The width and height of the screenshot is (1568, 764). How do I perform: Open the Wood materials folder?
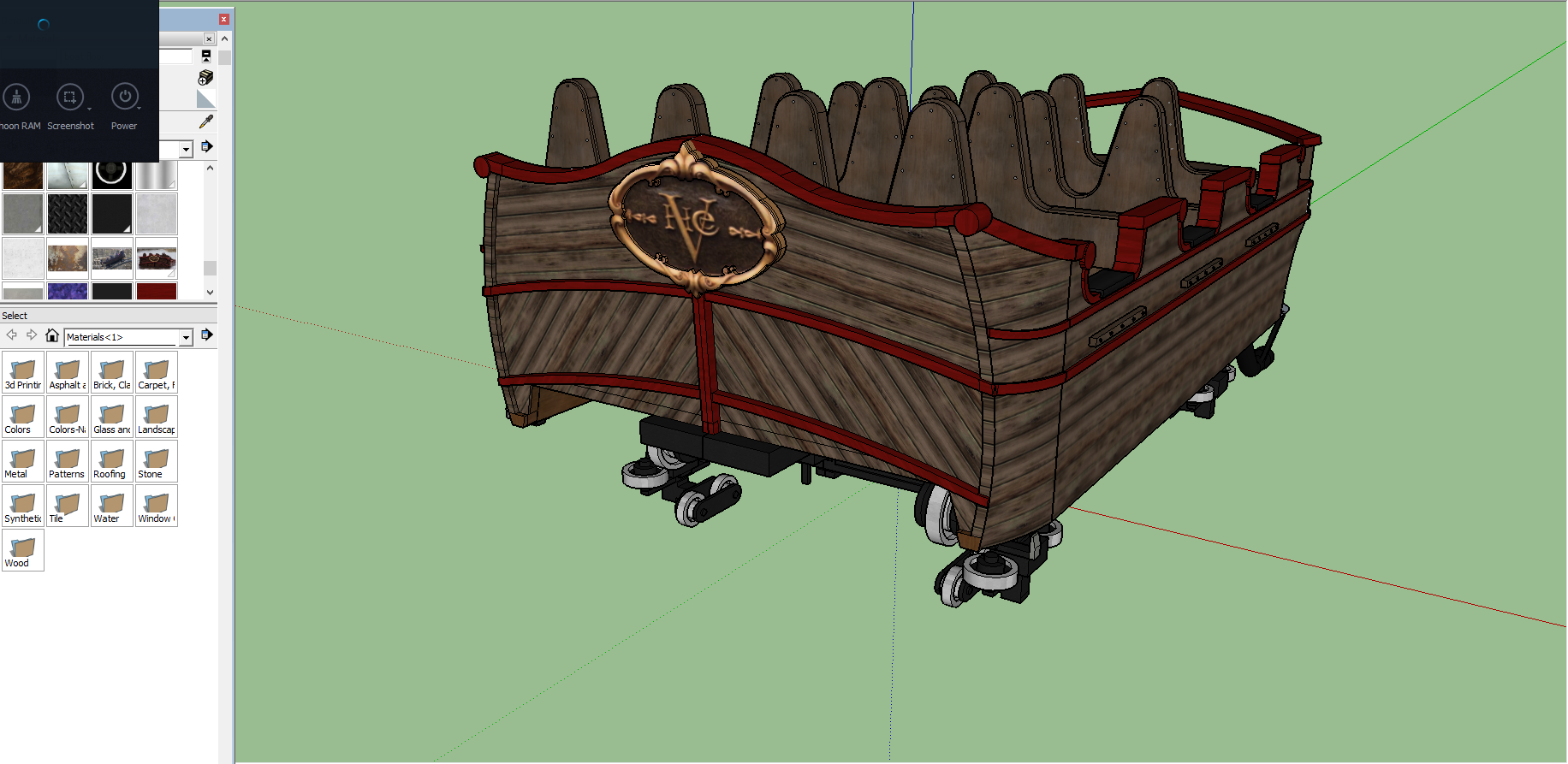(23, 549)
